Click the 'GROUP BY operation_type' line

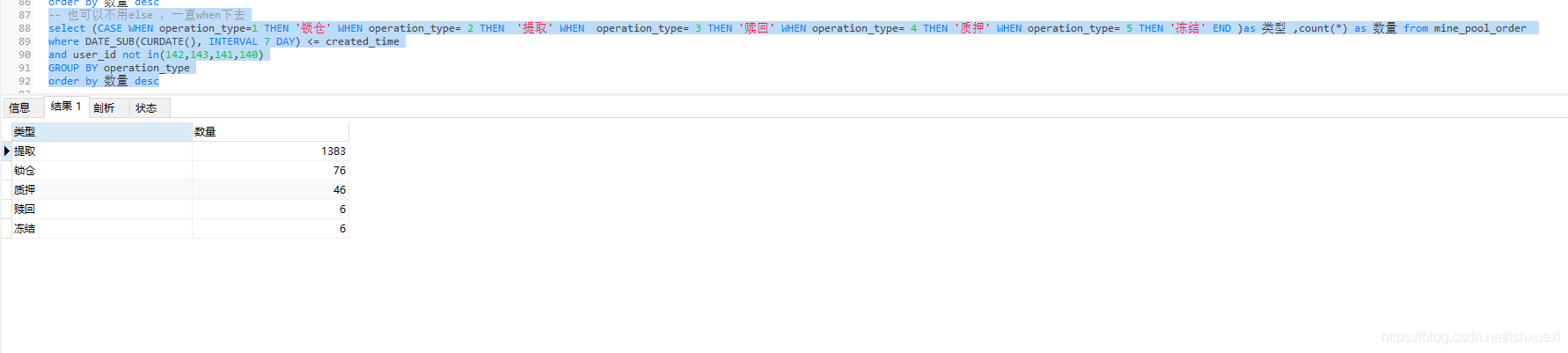(x=119, y=68)
